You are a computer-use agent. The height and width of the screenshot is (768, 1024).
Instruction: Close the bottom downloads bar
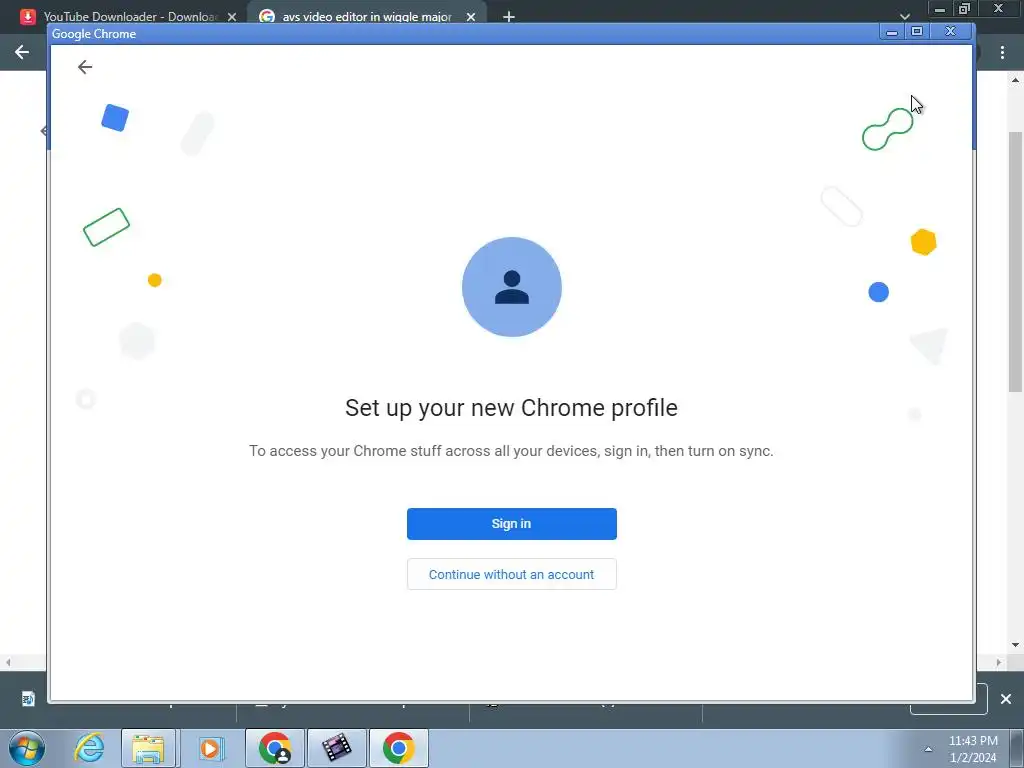coord(1006,699)
